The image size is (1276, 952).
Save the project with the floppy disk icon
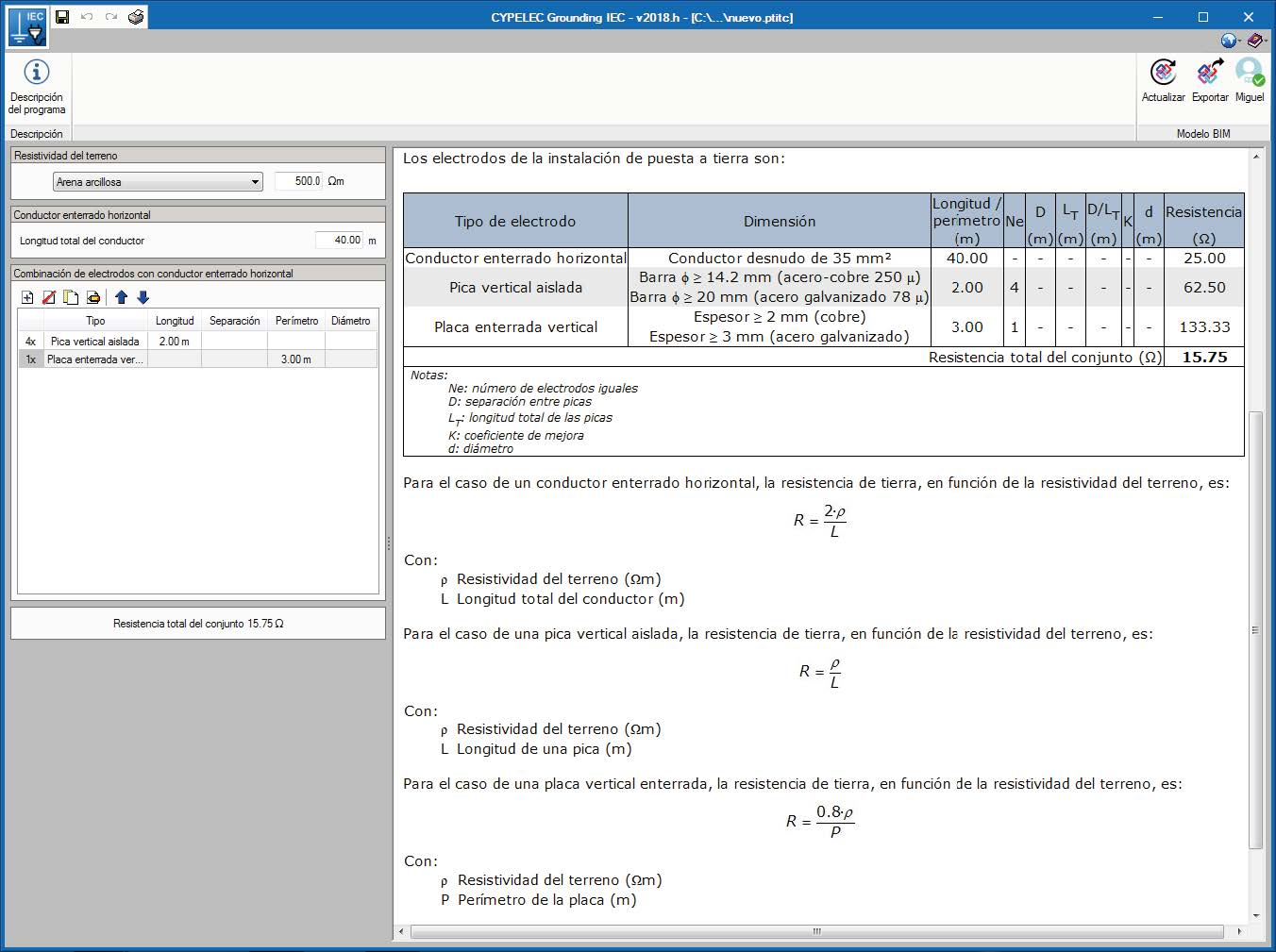[62, 17]
